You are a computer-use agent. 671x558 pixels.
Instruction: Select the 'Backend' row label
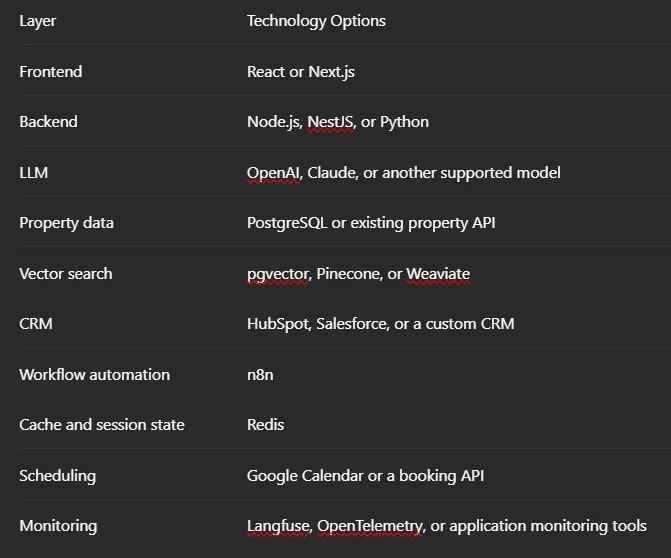pos(48,122)
